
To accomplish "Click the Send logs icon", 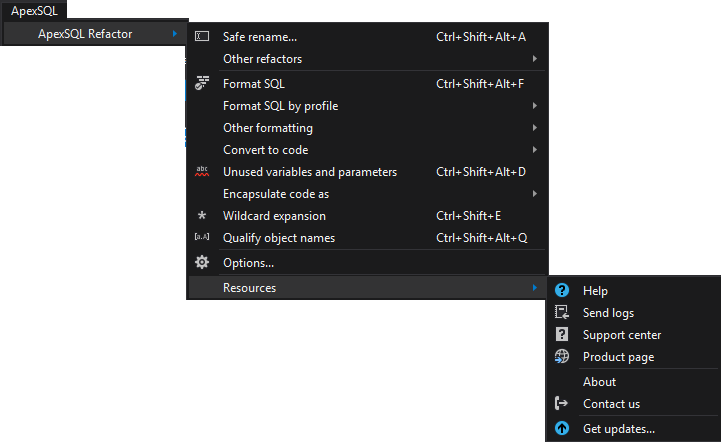I will [562, 312].
